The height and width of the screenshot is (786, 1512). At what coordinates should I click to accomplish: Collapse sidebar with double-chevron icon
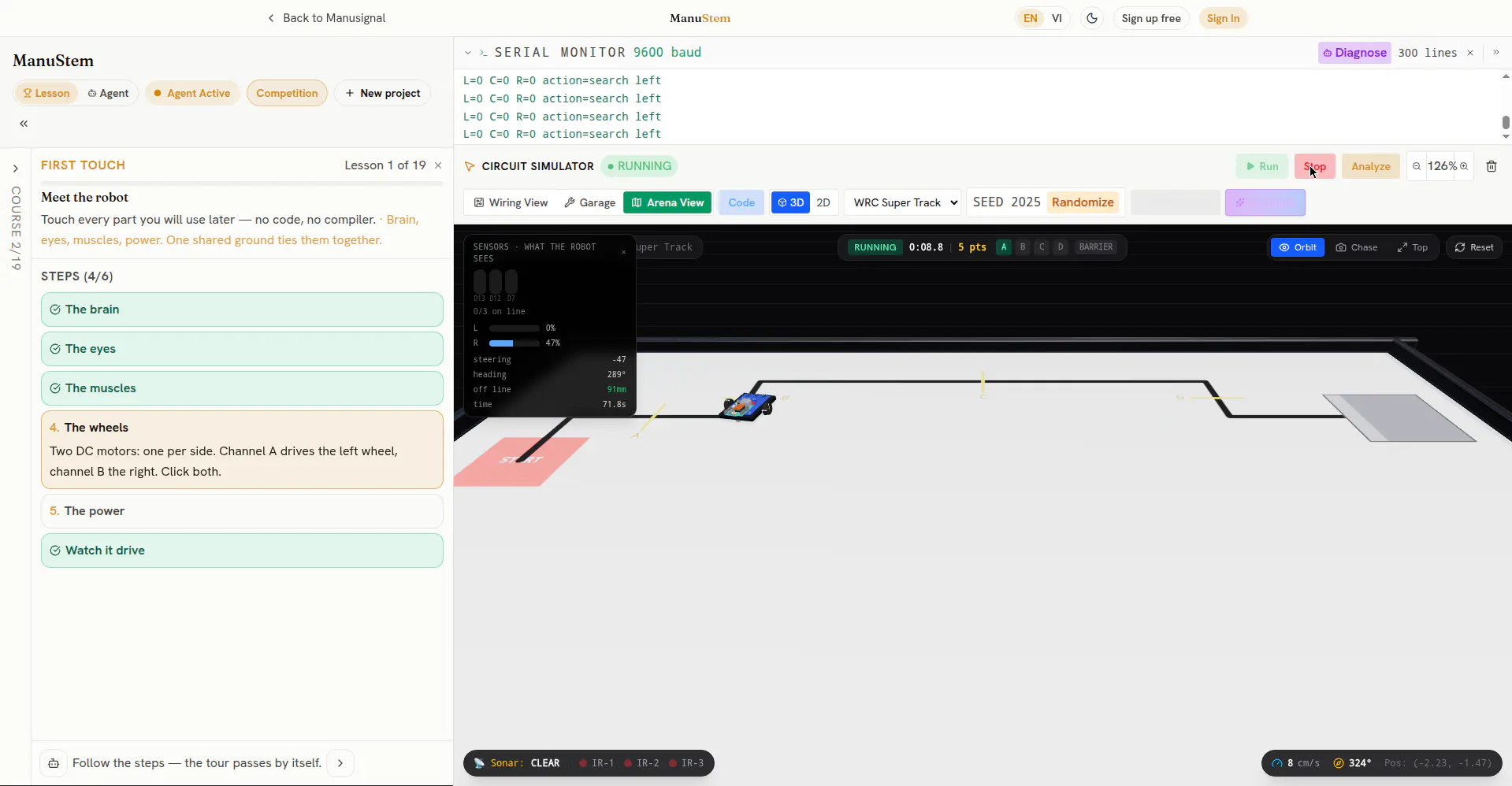24,124
